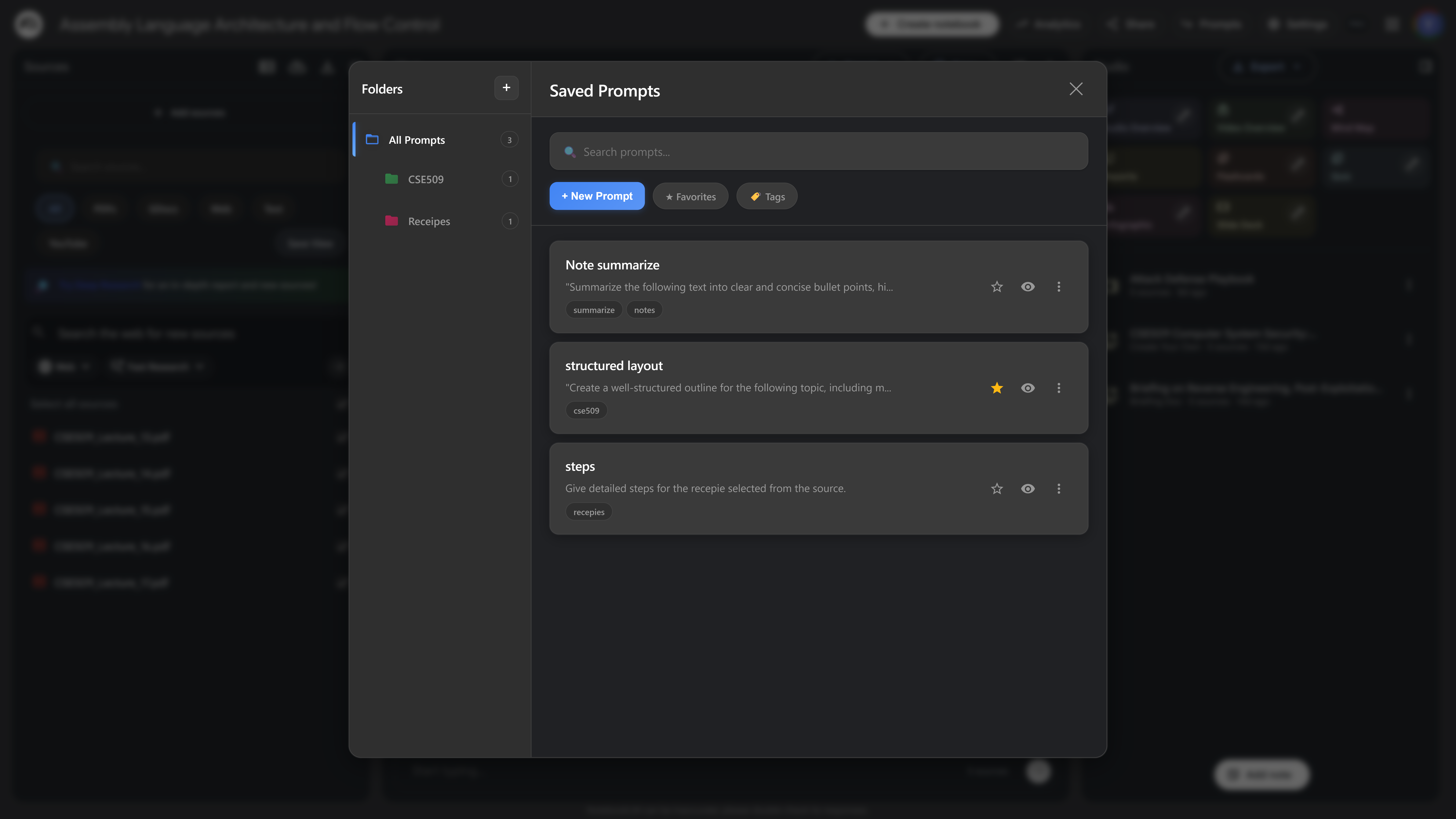Click the All Prompts count badge 3
1456x819 pixels.
click(509, 140)
